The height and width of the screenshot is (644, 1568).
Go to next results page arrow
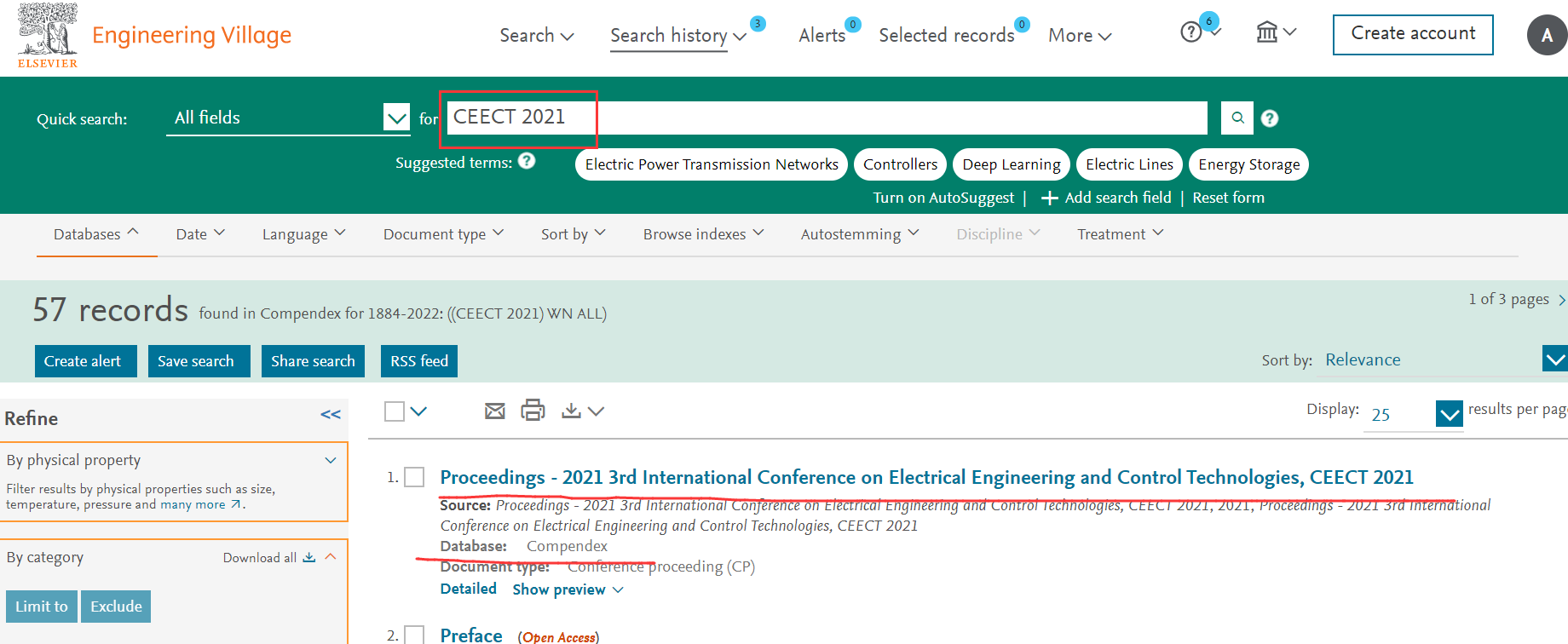1561,300
